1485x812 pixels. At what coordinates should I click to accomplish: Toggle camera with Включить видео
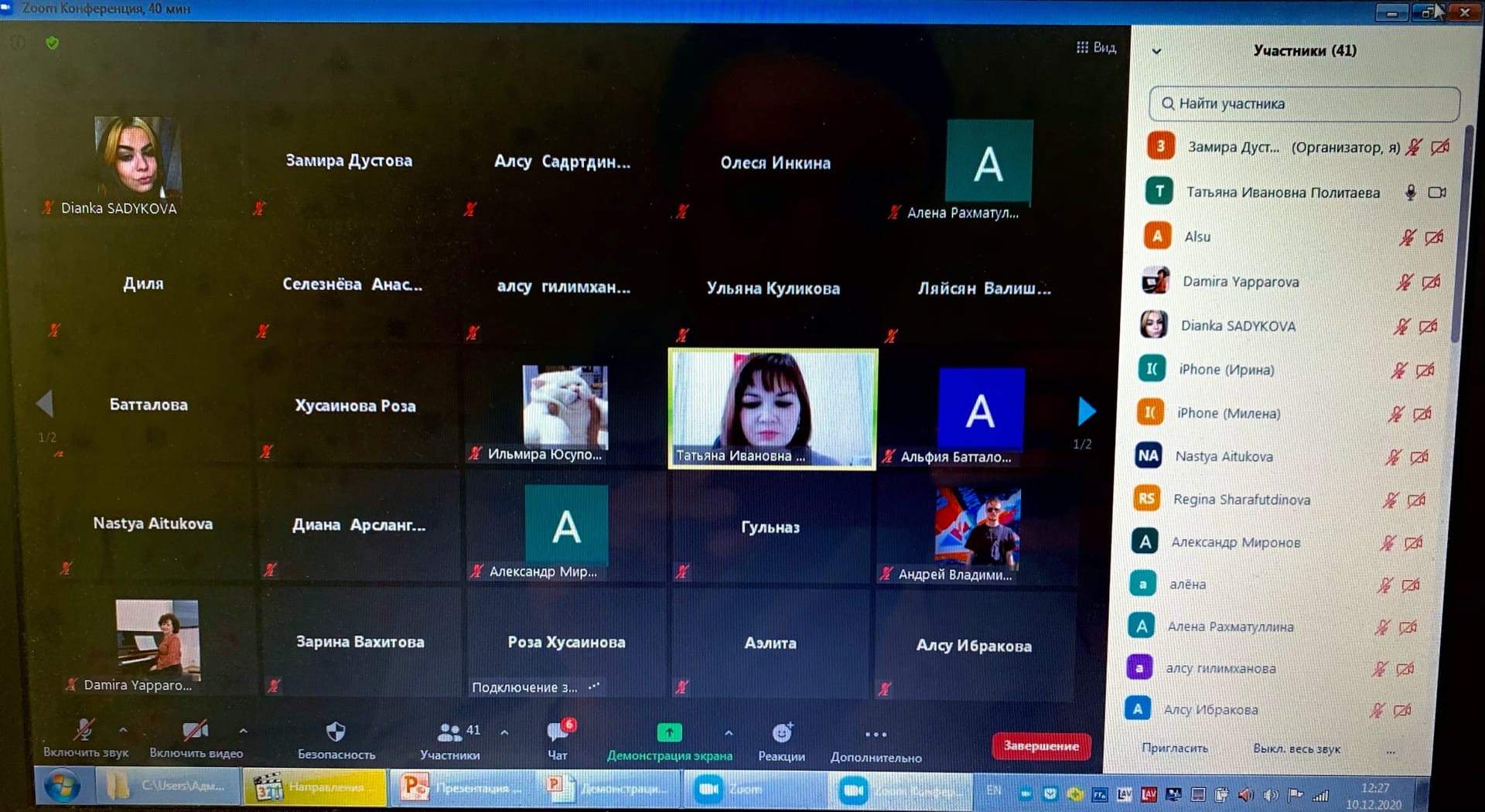pos(195,731)
